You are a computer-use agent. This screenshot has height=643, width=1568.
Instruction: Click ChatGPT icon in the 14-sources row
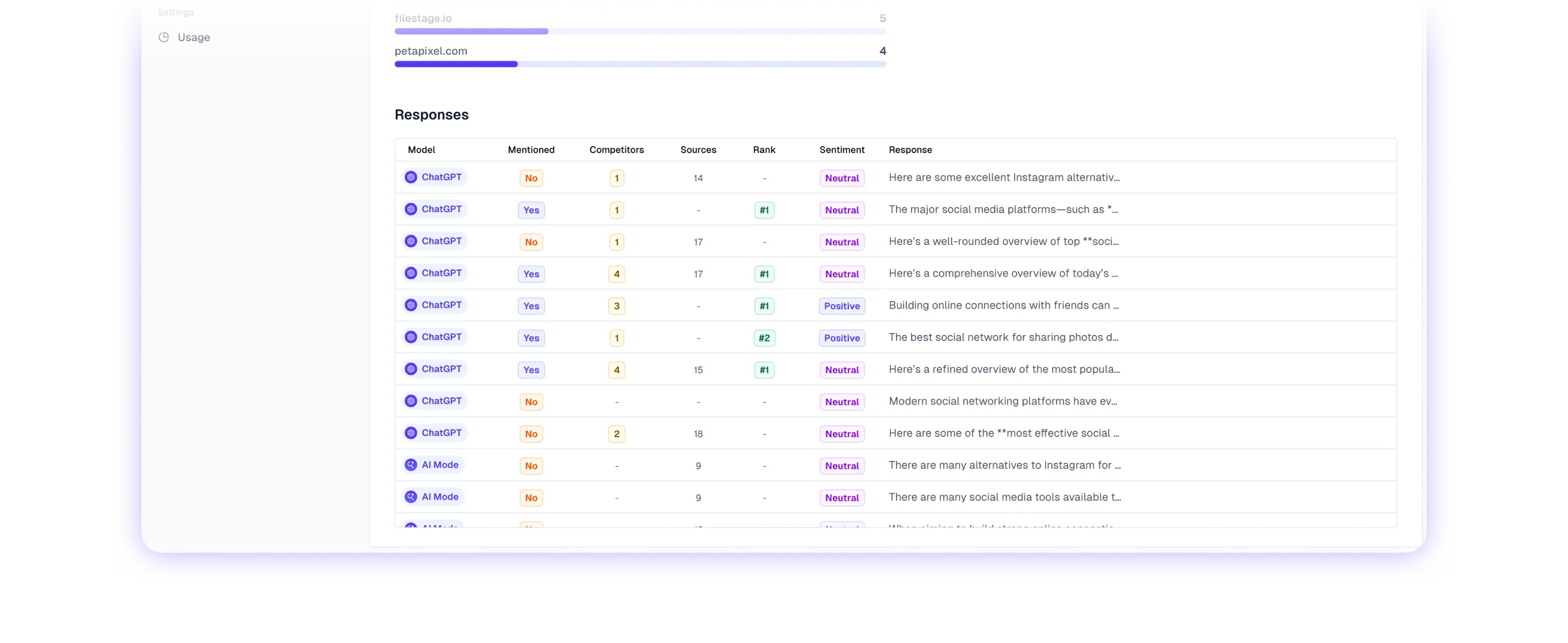pos(411,177)
